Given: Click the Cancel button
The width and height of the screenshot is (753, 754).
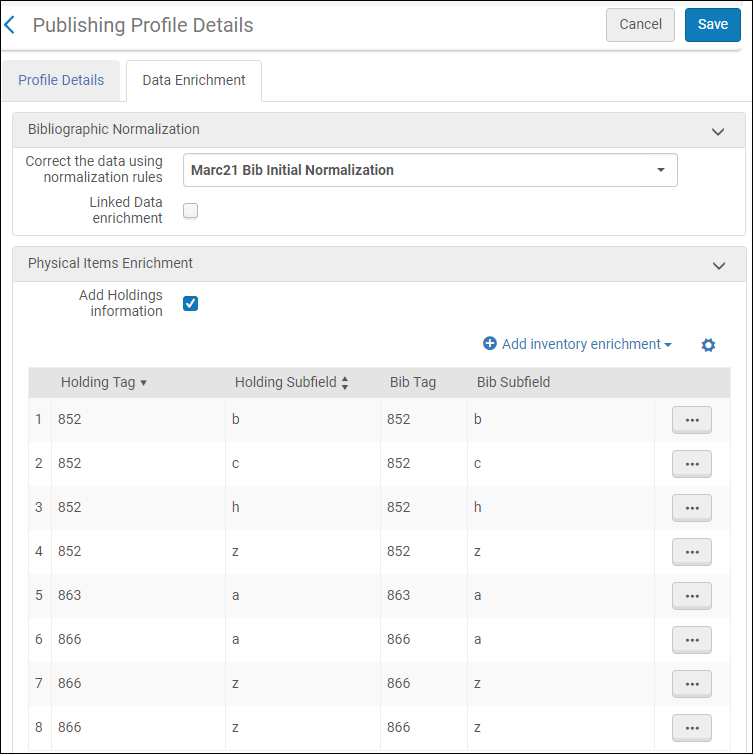Looking at the screenshot, I should (640, 25).
